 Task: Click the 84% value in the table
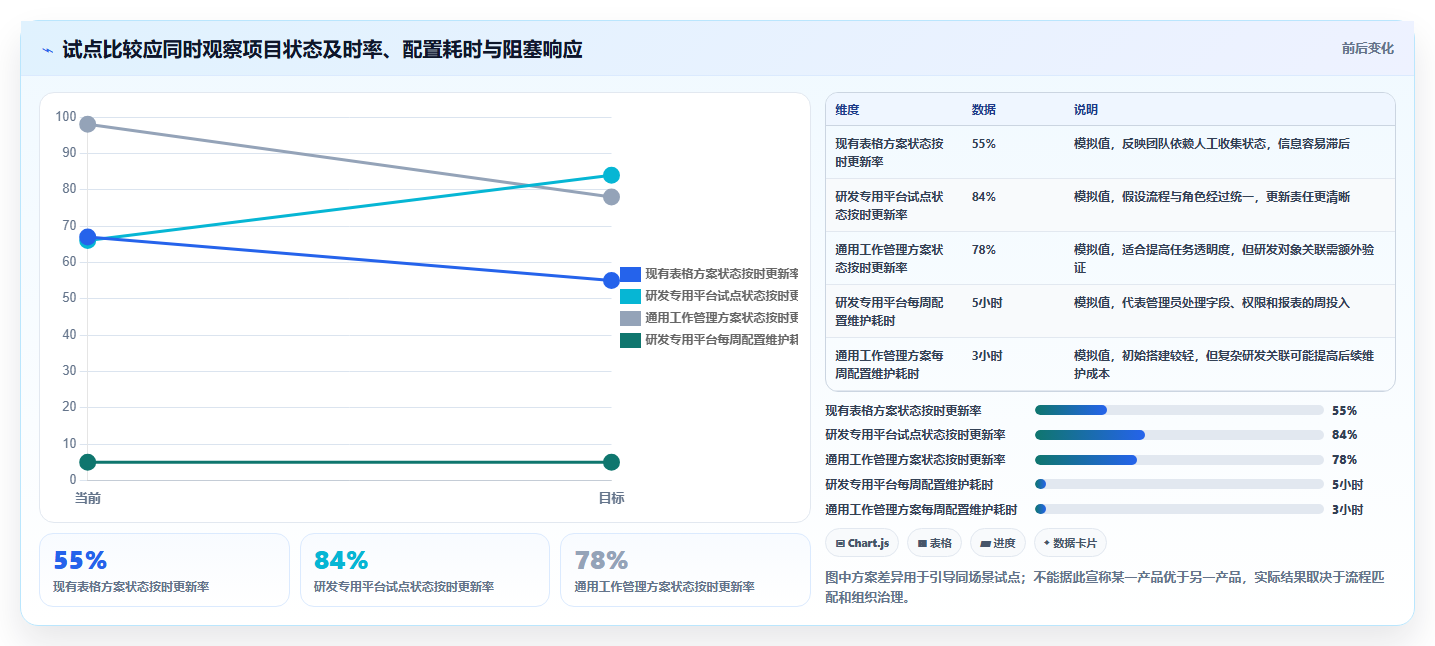[983, 197]
